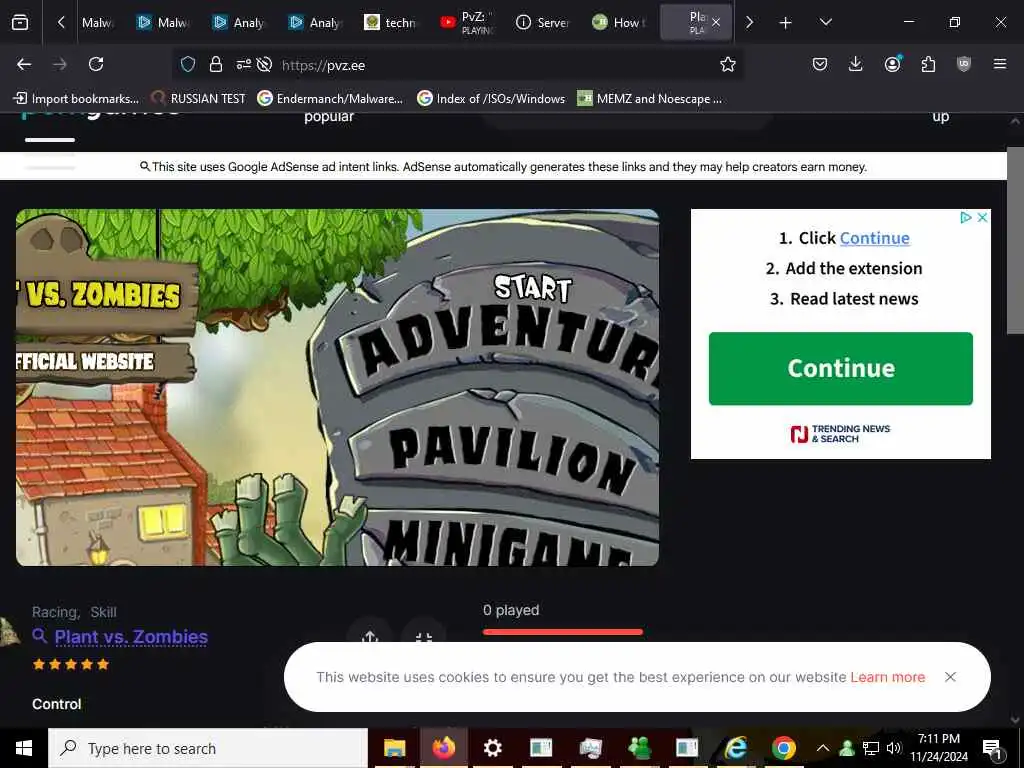Bookmark this page with star icon
The height and width of the screenshot is (768, 1024).
click(728, 64)
